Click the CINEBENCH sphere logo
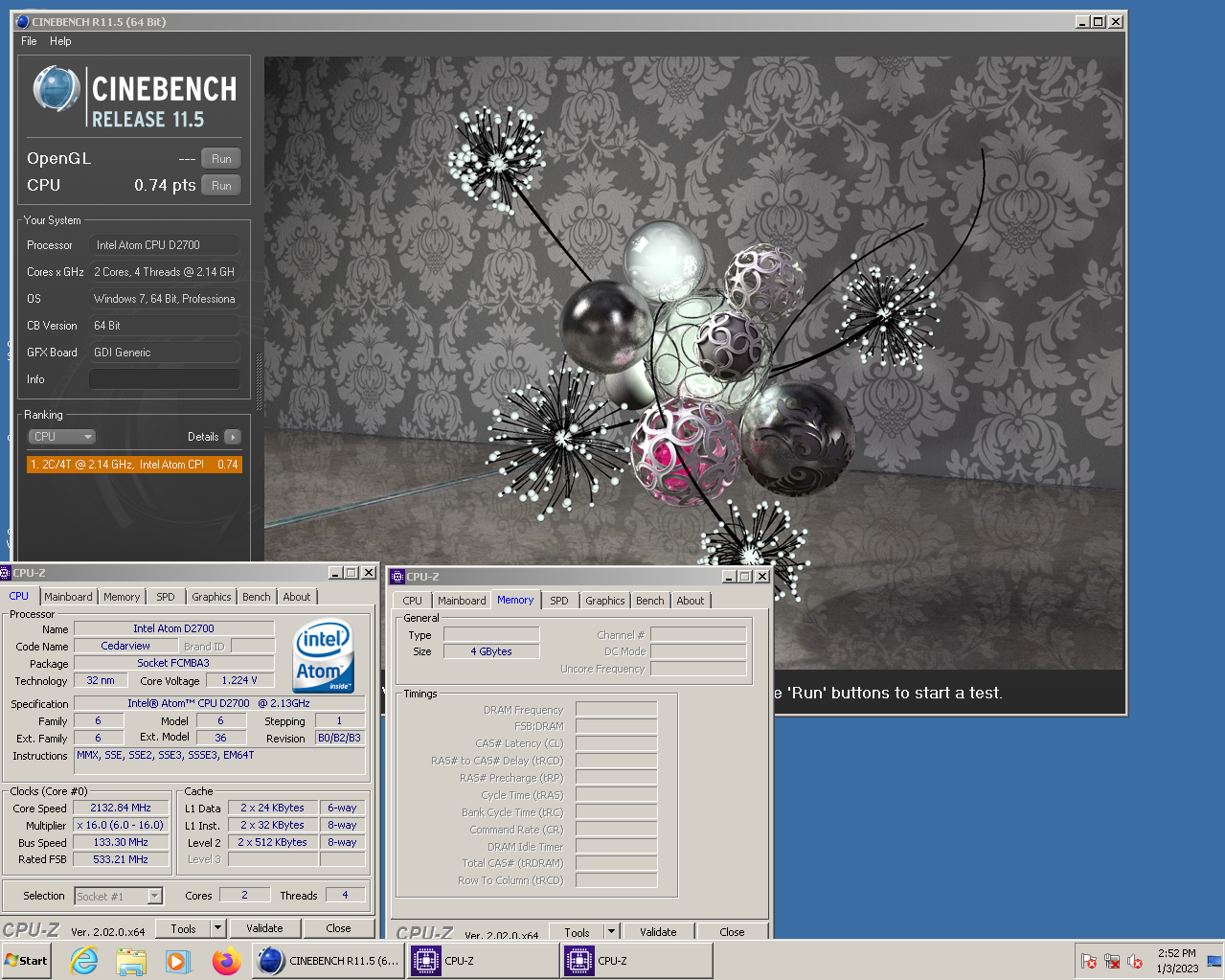The image size is (1225, 980). pos(57,89)
